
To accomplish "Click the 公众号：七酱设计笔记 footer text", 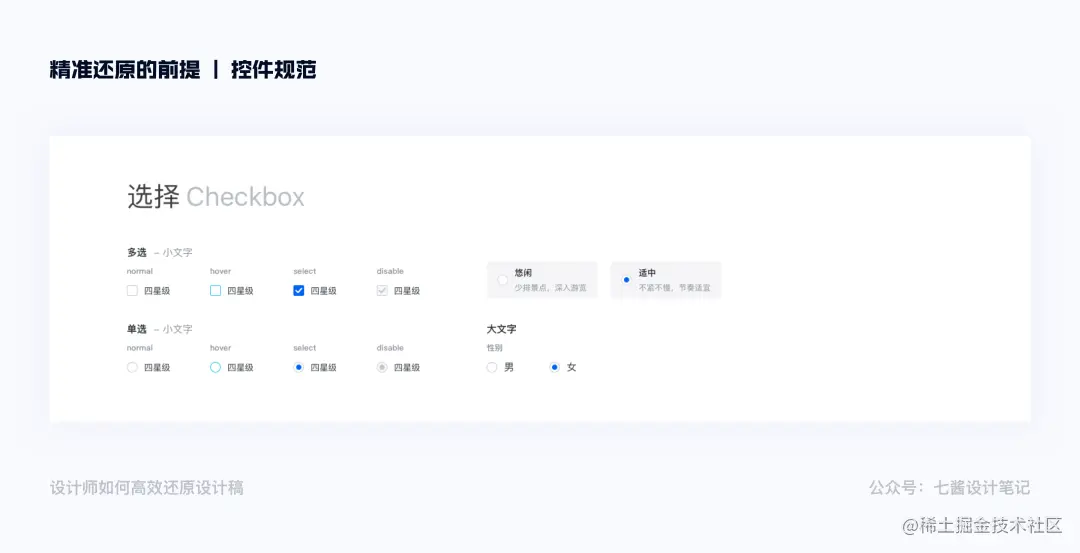I will coord(950,488).
